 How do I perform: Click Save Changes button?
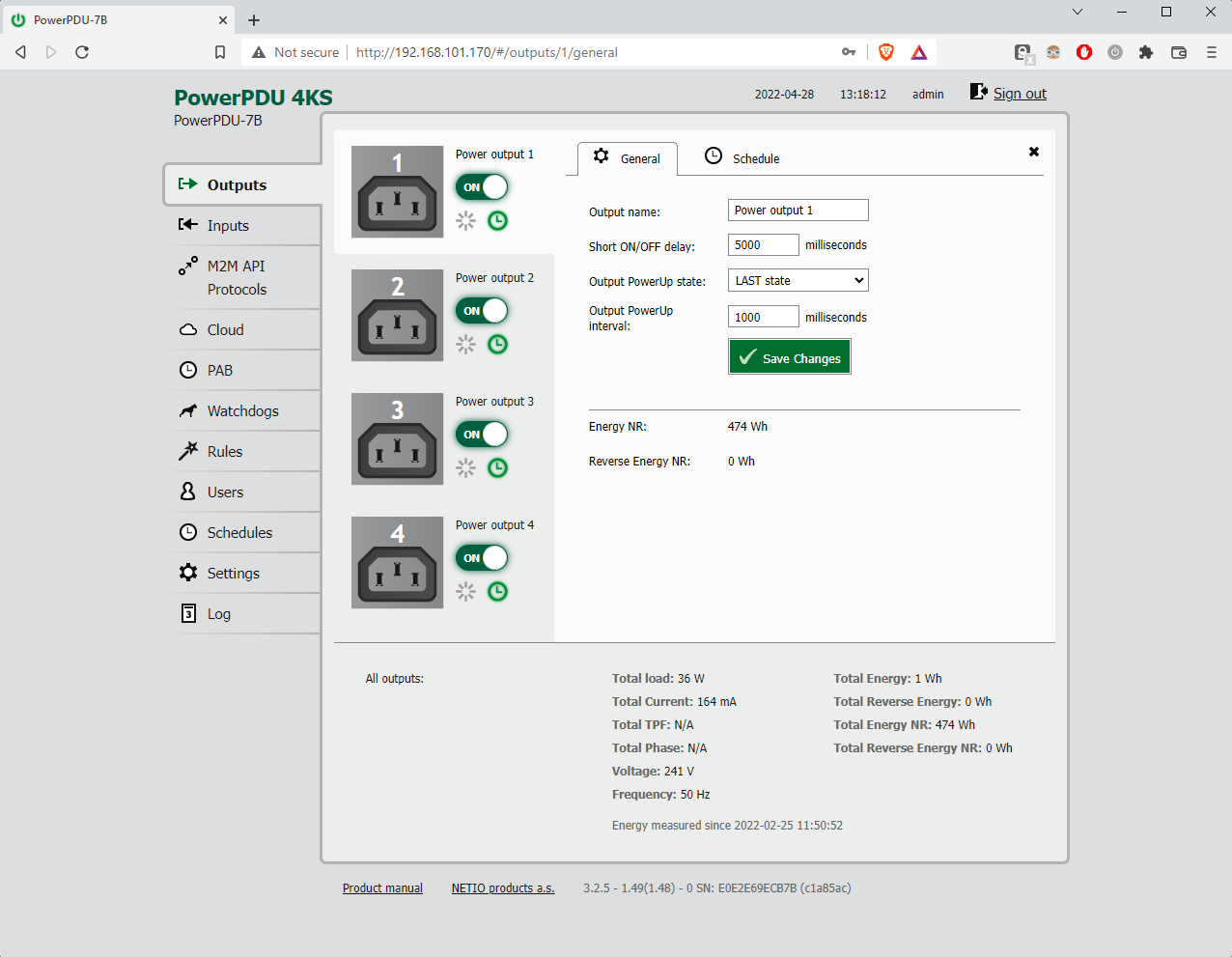[x=790, y=357]
